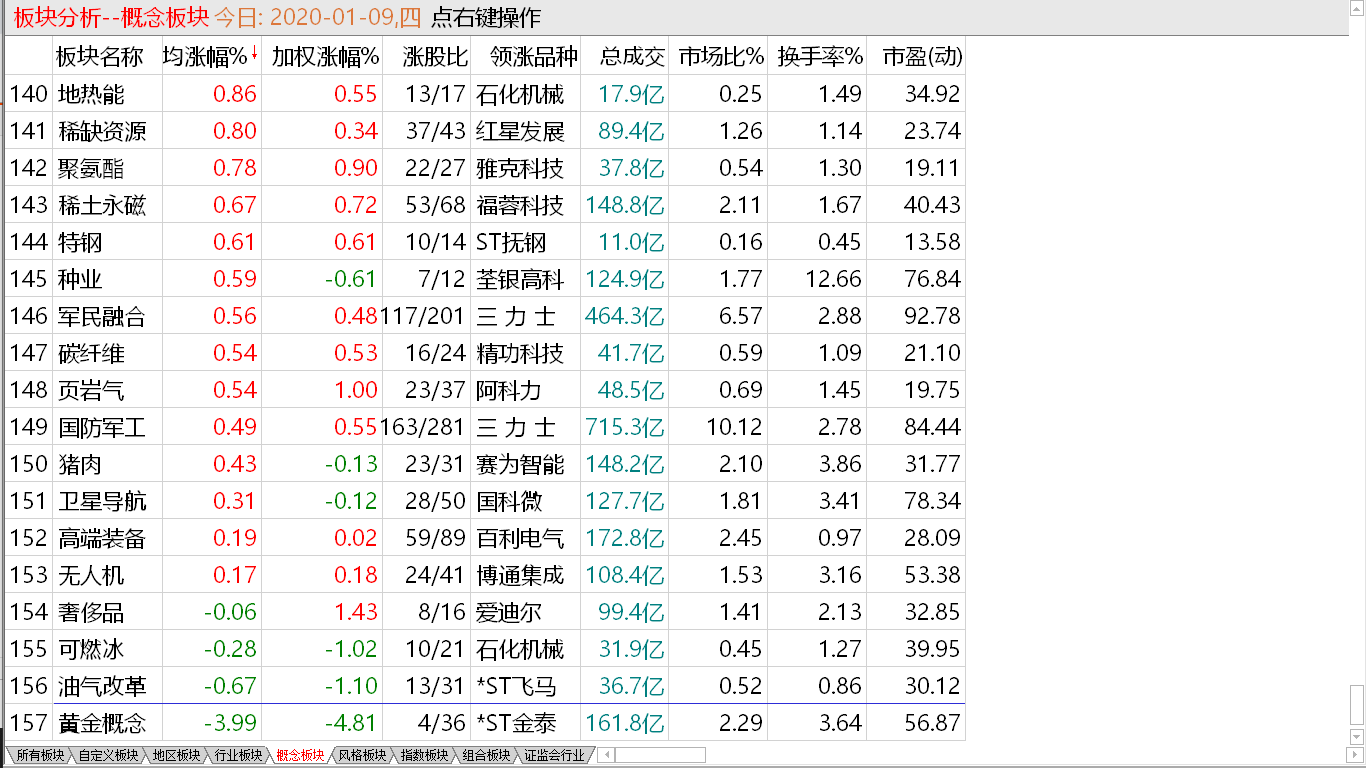
Task: Switch to the 所有板块 tab
Action: [39, 755]
